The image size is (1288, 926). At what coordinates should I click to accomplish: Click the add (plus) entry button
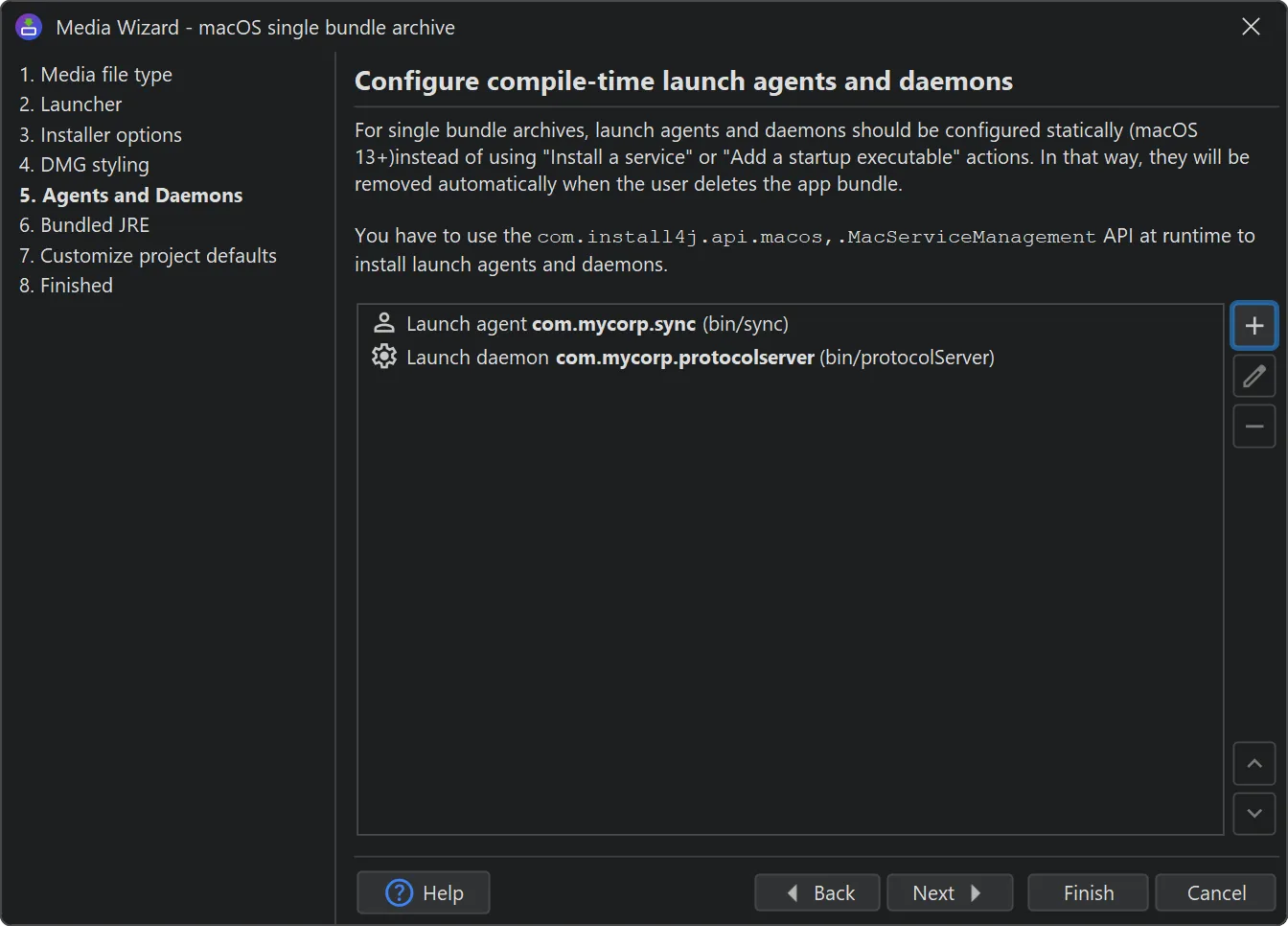[1253, 326]
